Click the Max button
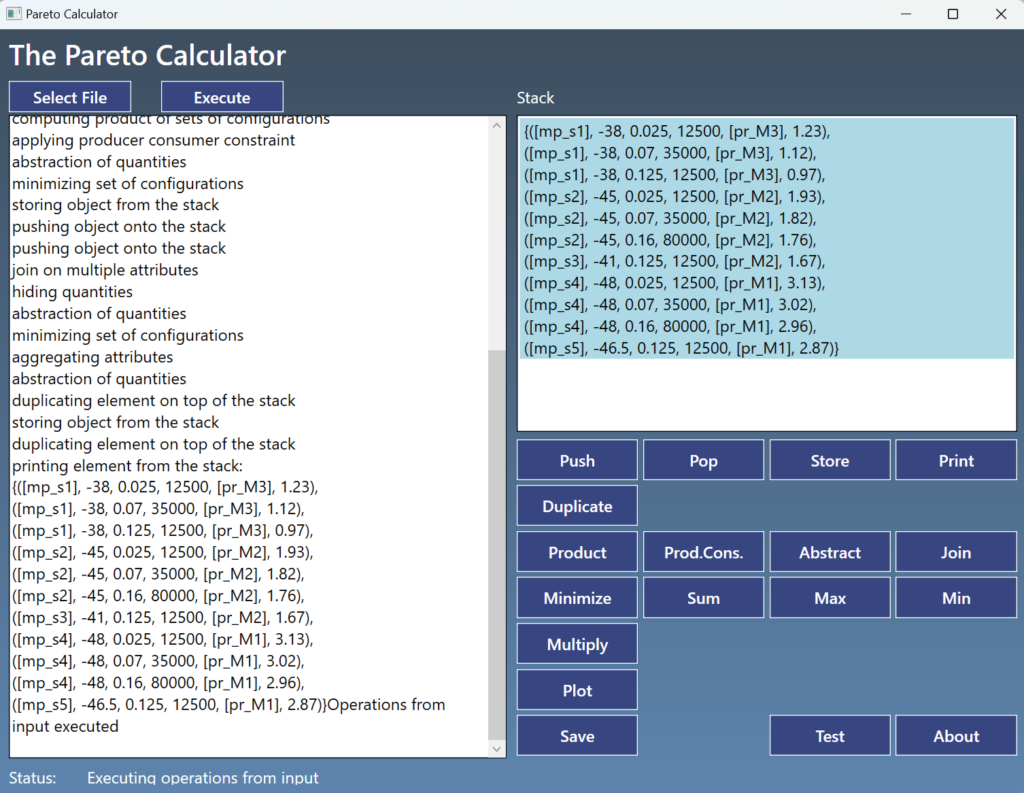This screenshot has height=793, width=1024. [829, 598]
